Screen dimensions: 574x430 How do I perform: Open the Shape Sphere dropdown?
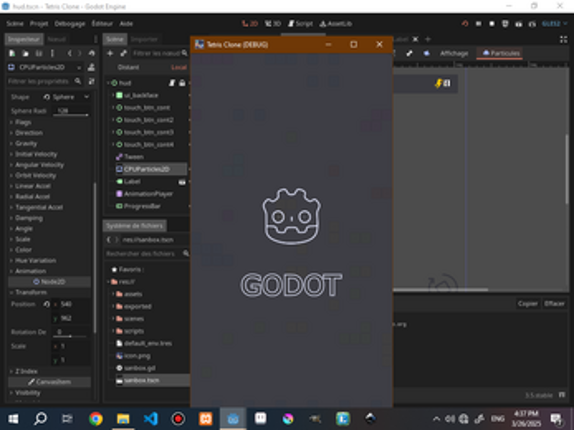70,97
